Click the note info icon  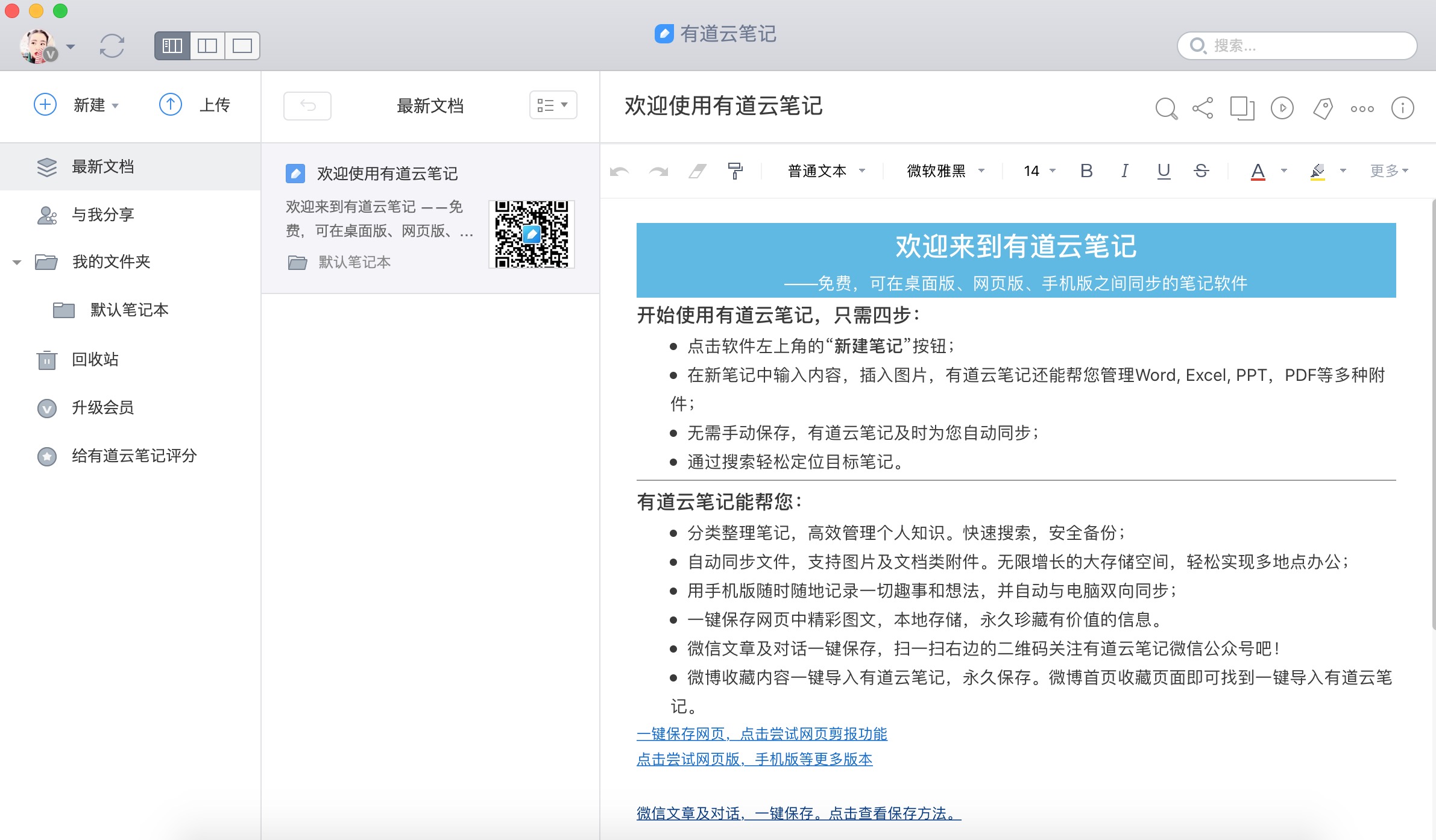pos(1403,108)
